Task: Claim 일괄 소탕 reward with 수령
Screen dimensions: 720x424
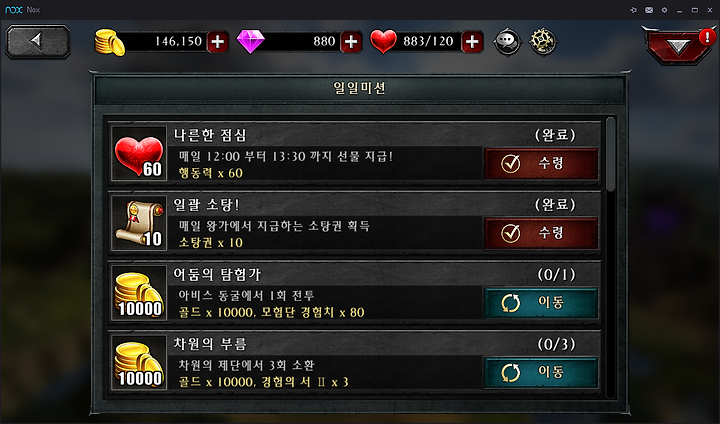Action: 541,233
